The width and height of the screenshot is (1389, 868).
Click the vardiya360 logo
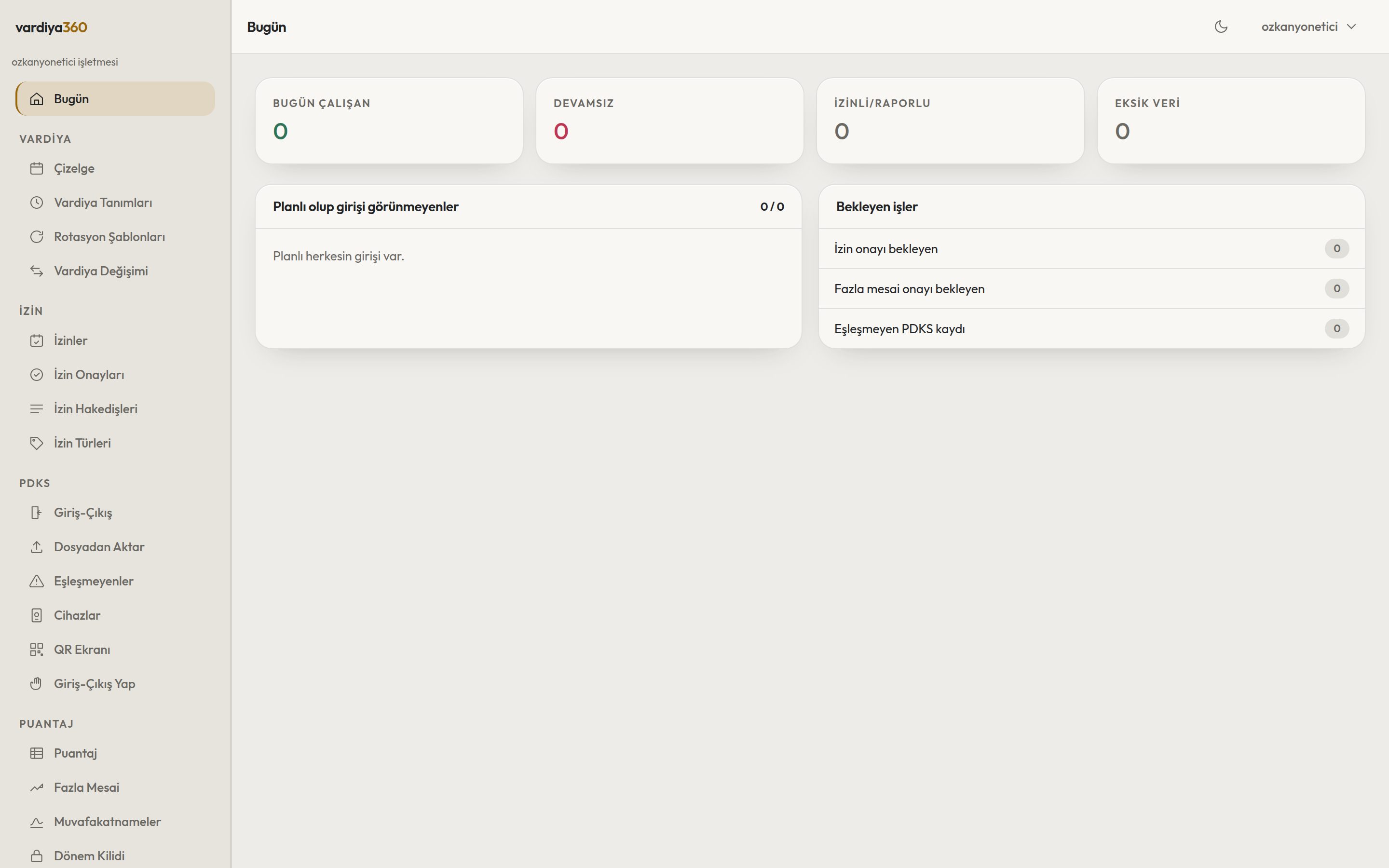pos(51,27)
